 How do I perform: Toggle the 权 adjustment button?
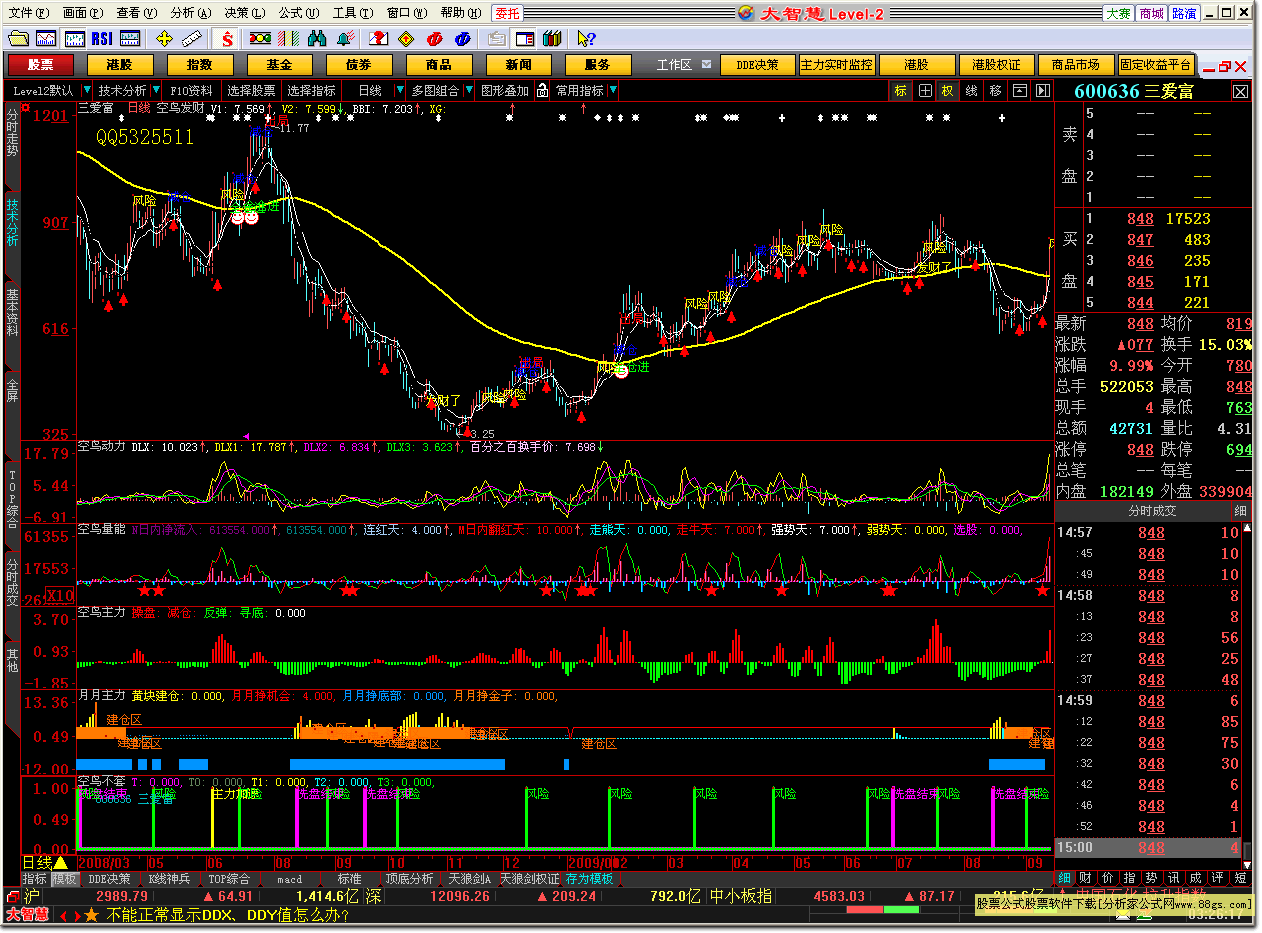coord(948,90)
